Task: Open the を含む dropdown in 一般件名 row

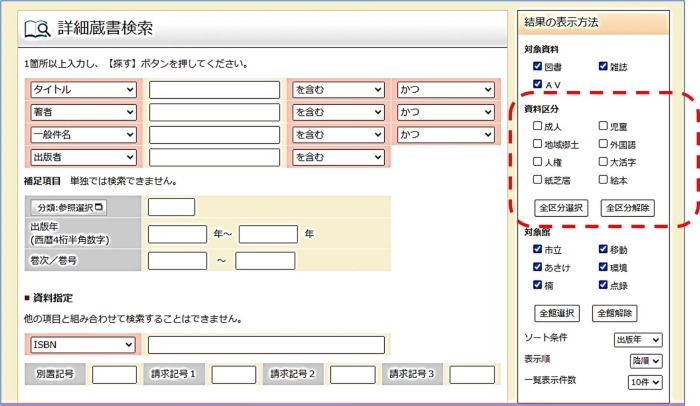Action: [338, 134]
